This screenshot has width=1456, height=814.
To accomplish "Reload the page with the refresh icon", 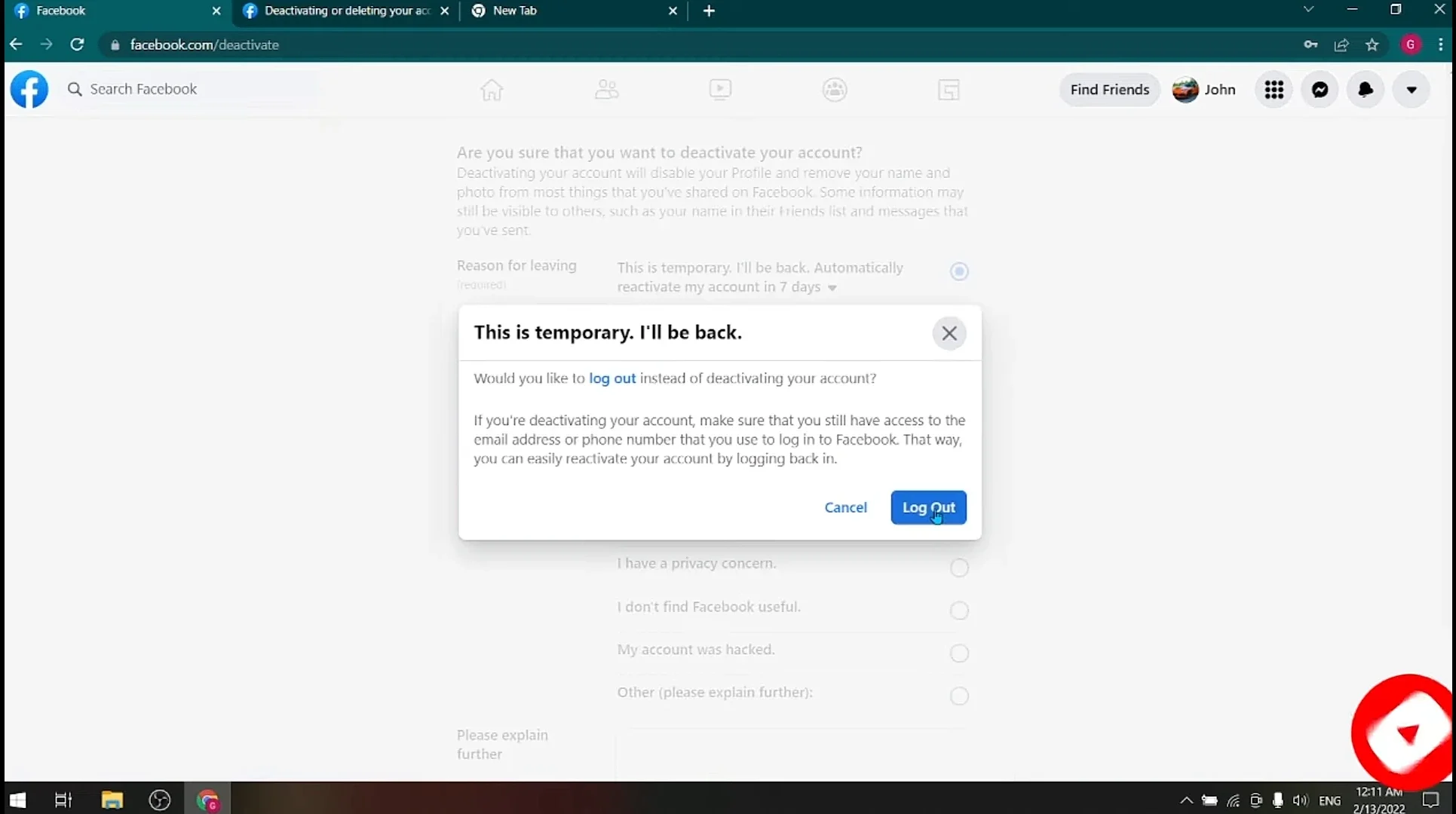I will tap(77, 44).
